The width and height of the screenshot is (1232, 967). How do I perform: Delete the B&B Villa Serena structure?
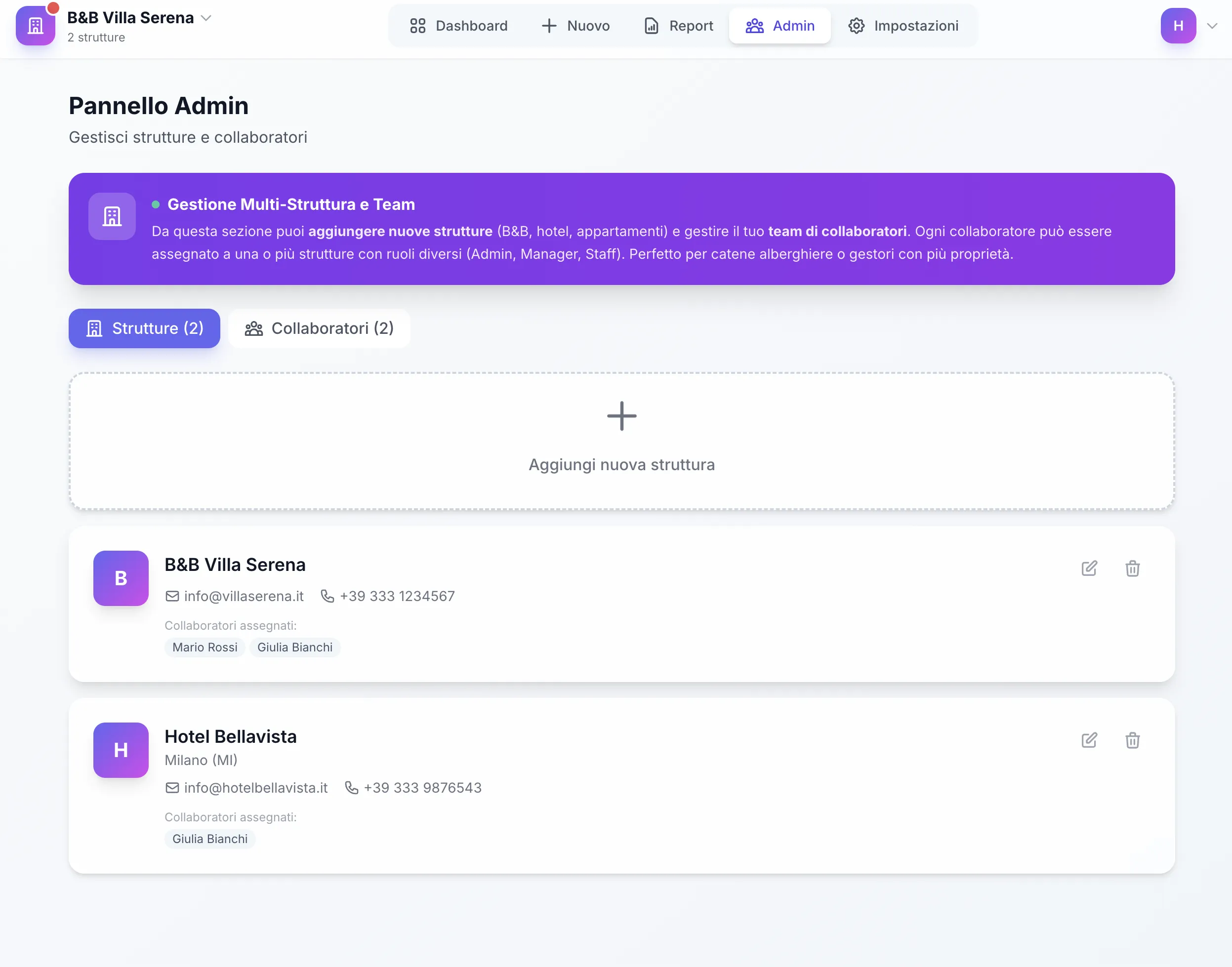coord(1132,568)
